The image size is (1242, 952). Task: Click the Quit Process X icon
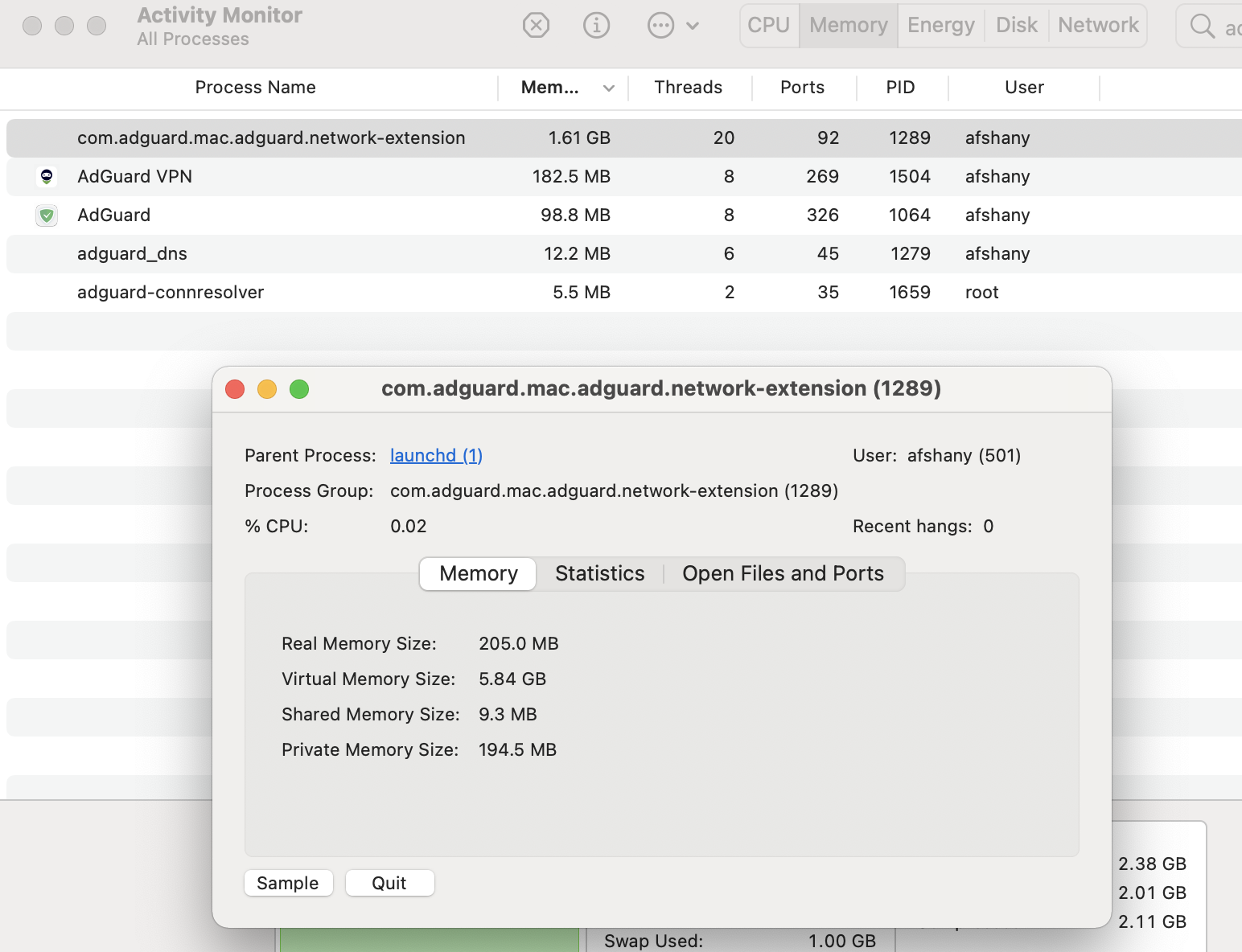(536, 25)
